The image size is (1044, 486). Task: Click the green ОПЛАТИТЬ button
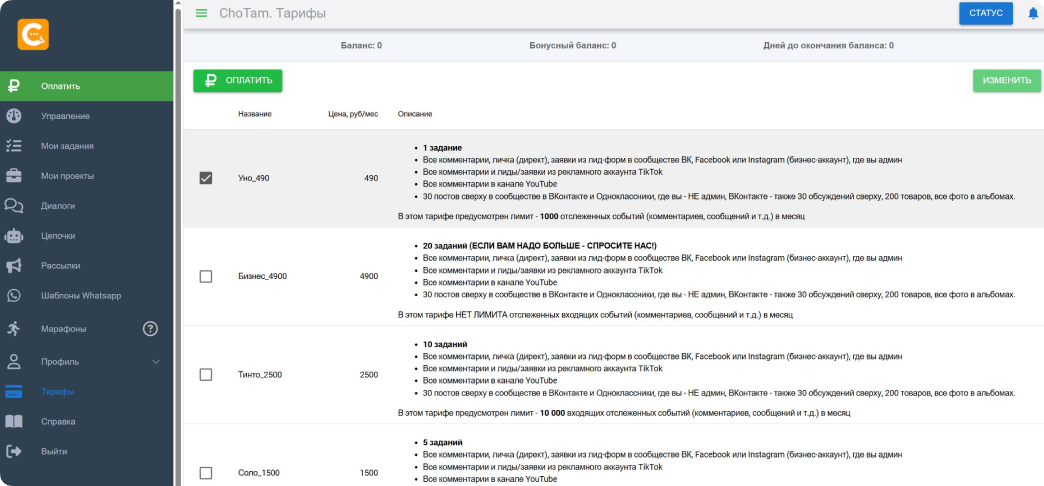[238, 81]
